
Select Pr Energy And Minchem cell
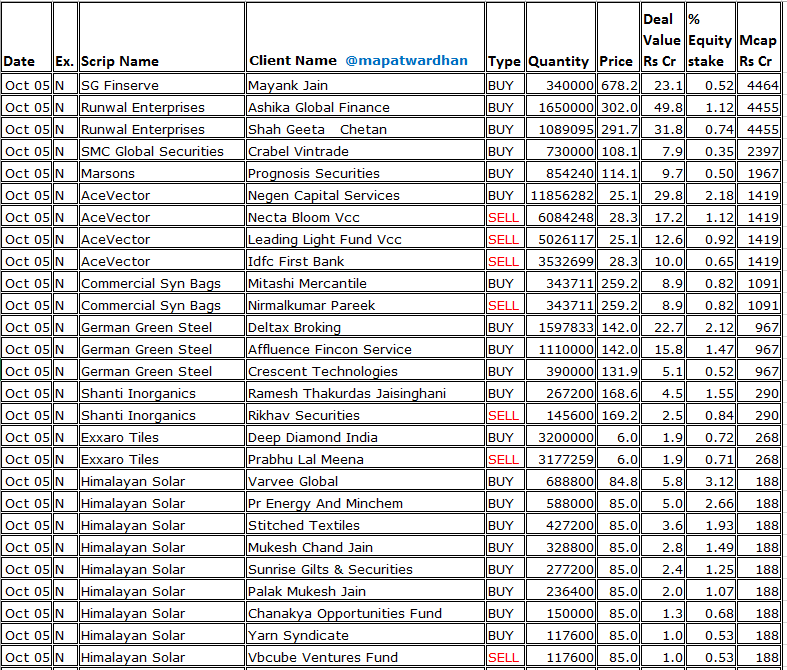point(365,504)
